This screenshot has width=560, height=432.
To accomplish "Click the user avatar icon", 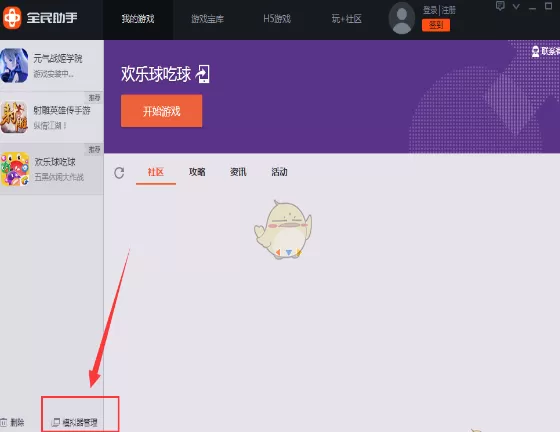I will pos(402,19).
